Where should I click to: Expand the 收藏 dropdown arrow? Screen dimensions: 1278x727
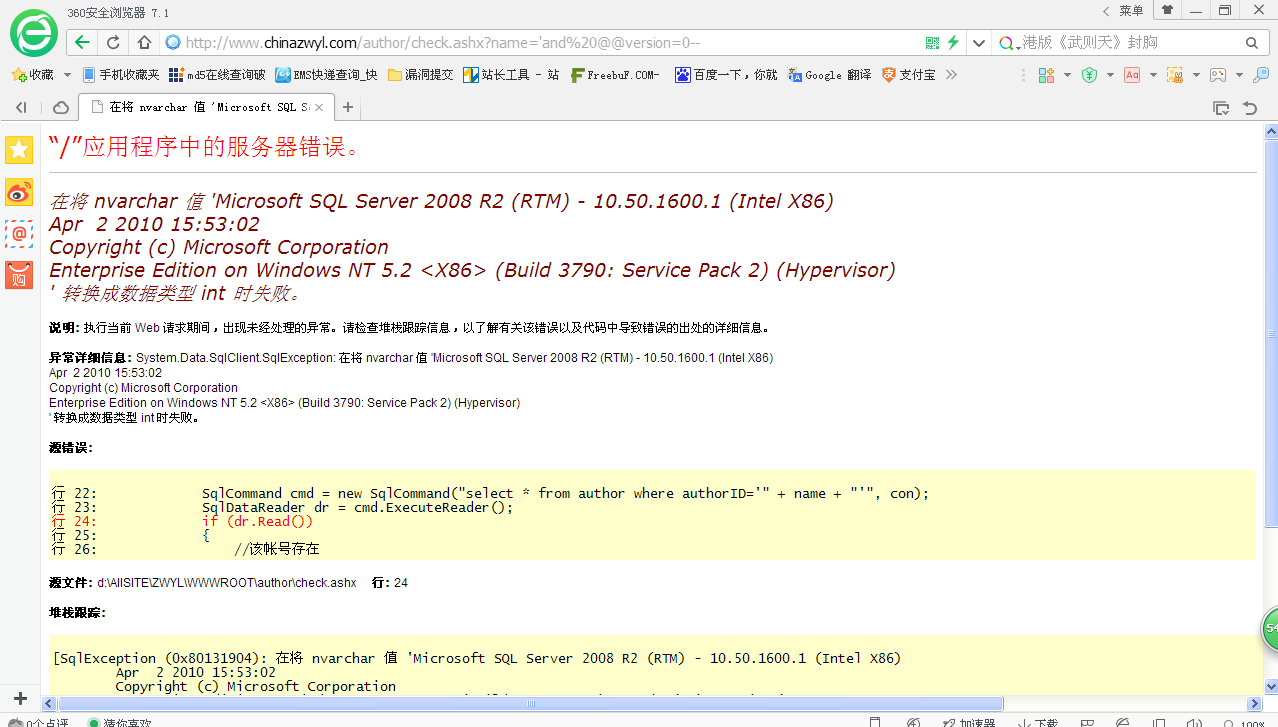pyautogui.click(x=67, y=75)
